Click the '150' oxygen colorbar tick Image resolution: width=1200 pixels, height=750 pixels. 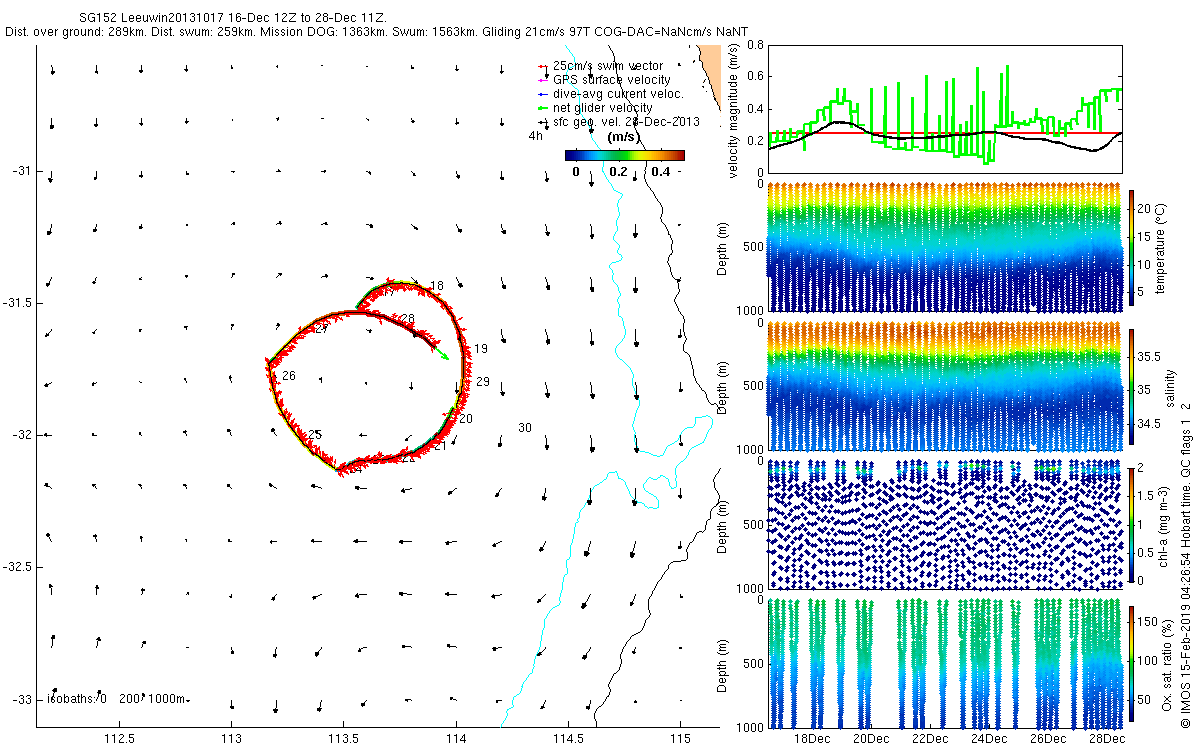click(1148, 620)
